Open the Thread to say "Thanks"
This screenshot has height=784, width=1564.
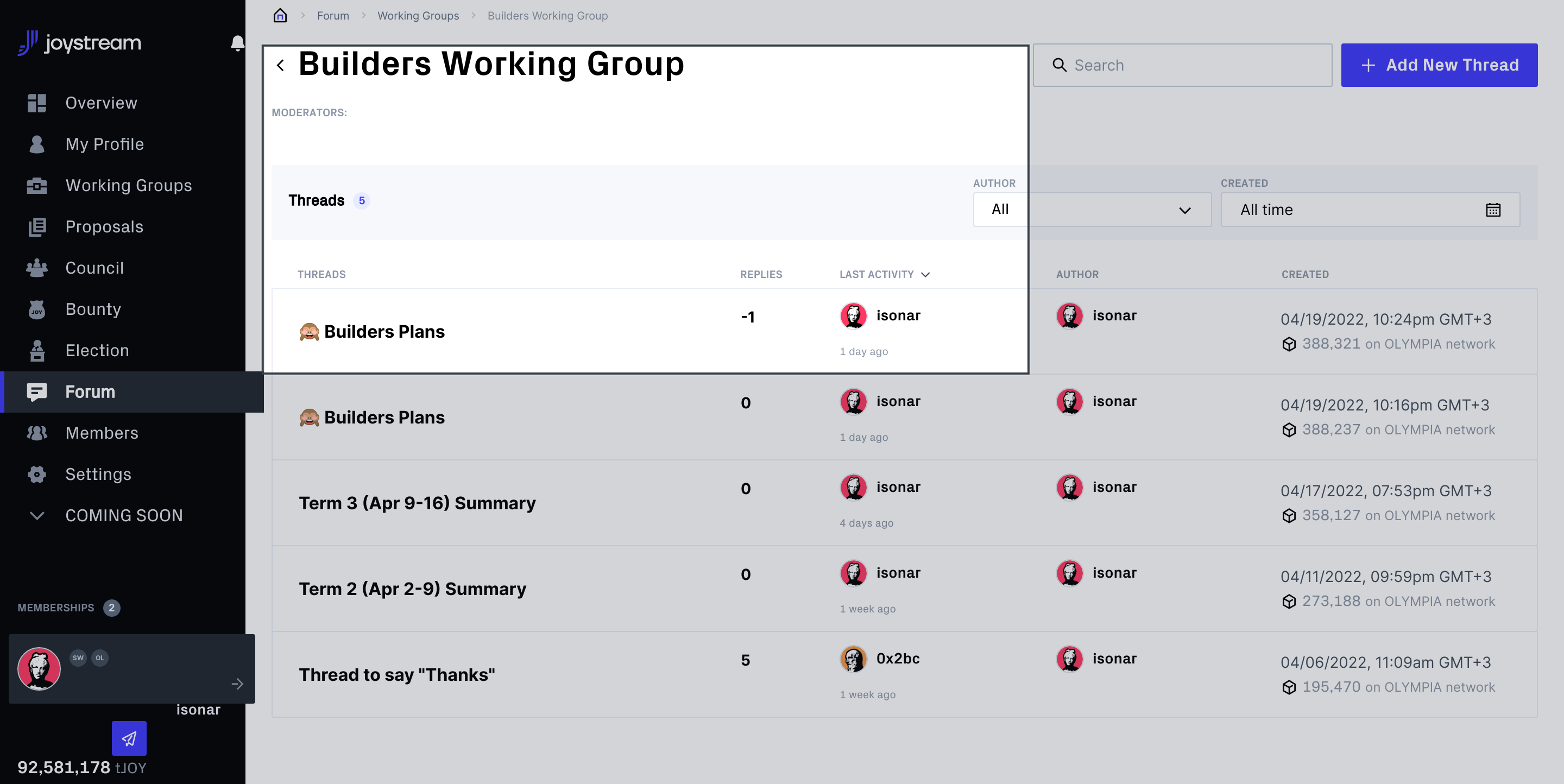click(396, 675)
